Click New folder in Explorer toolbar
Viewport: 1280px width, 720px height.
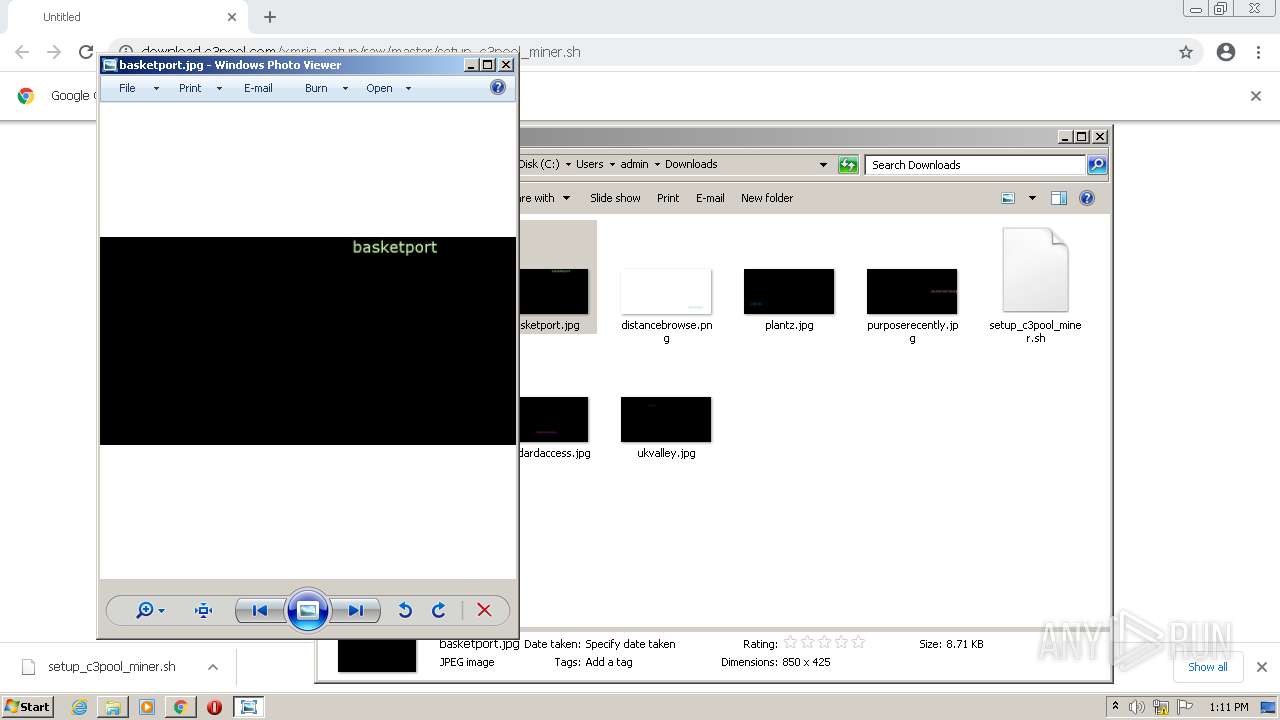(767, 198)
